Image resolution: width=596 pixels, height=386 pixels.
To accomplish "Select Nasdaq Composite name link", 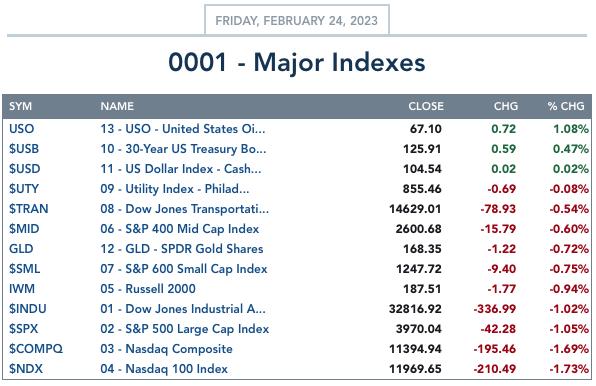I will 166,349.
